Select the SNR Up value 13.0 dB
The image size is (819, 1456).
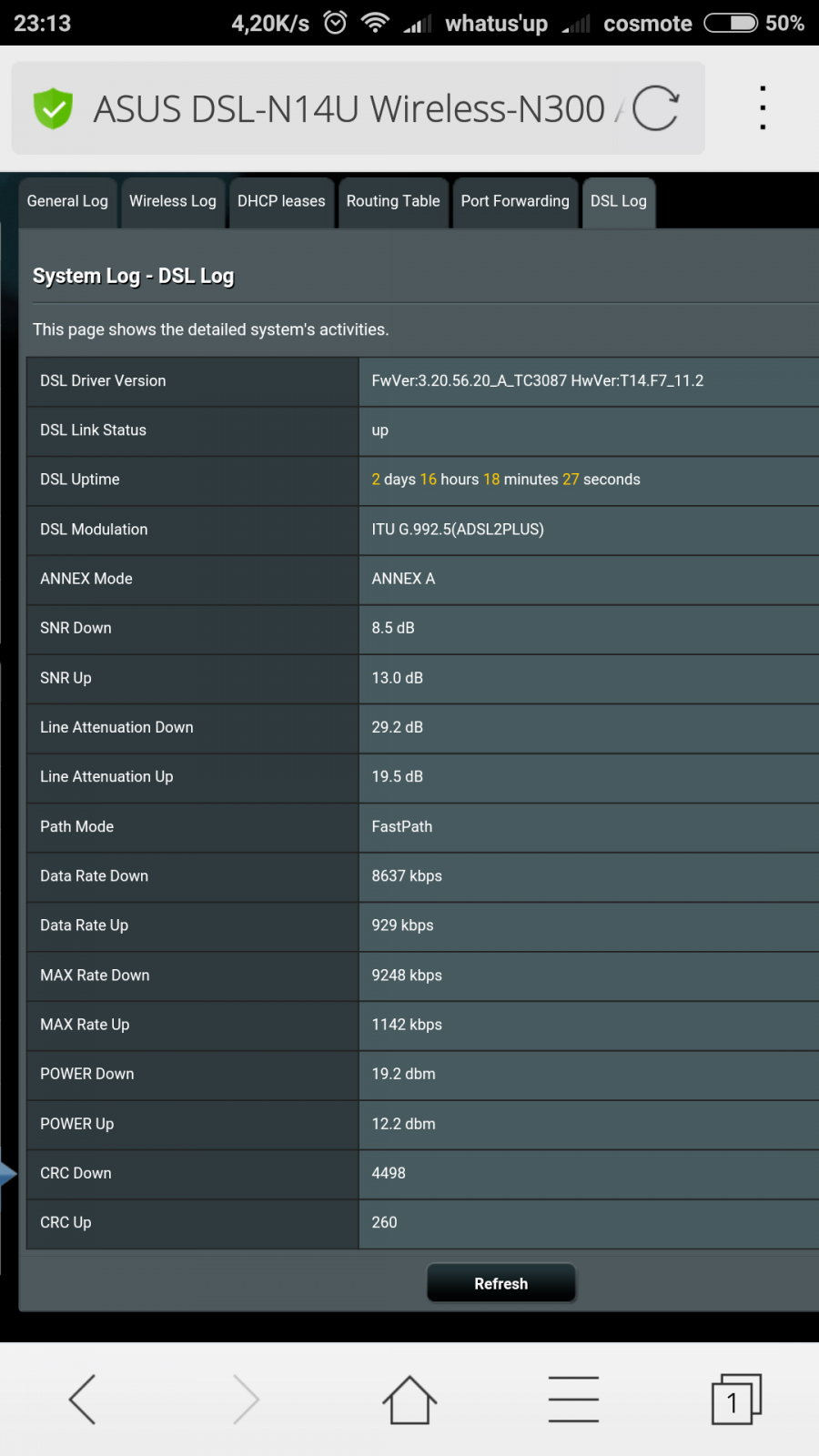pyautogui.click(x=398, y=678)
